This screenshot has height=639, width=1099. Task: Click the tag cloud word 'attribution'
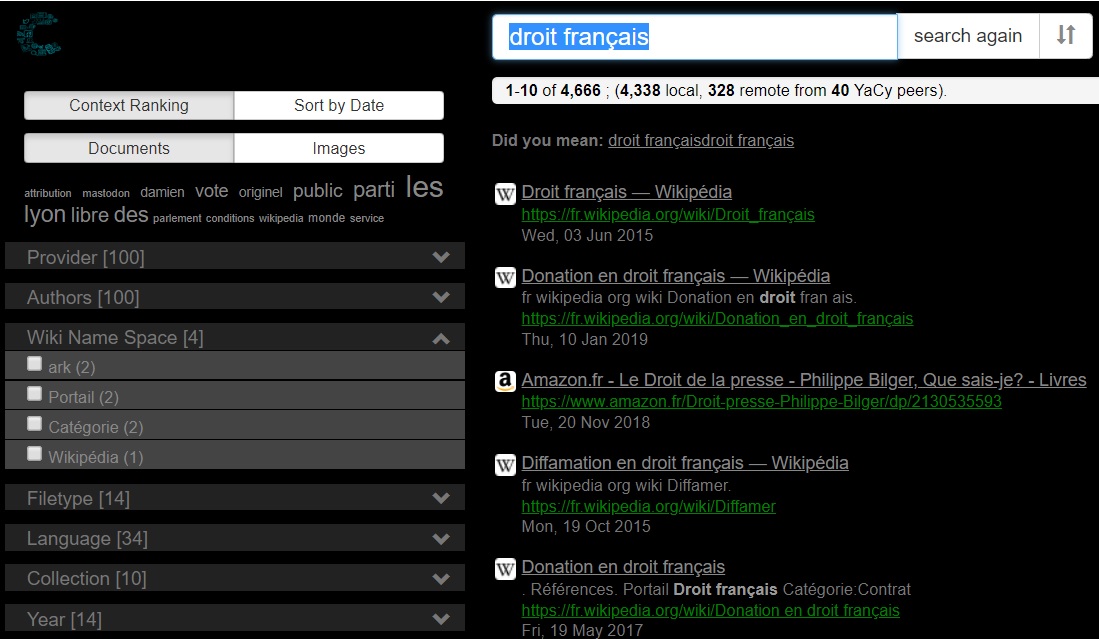tap(48, 193)
